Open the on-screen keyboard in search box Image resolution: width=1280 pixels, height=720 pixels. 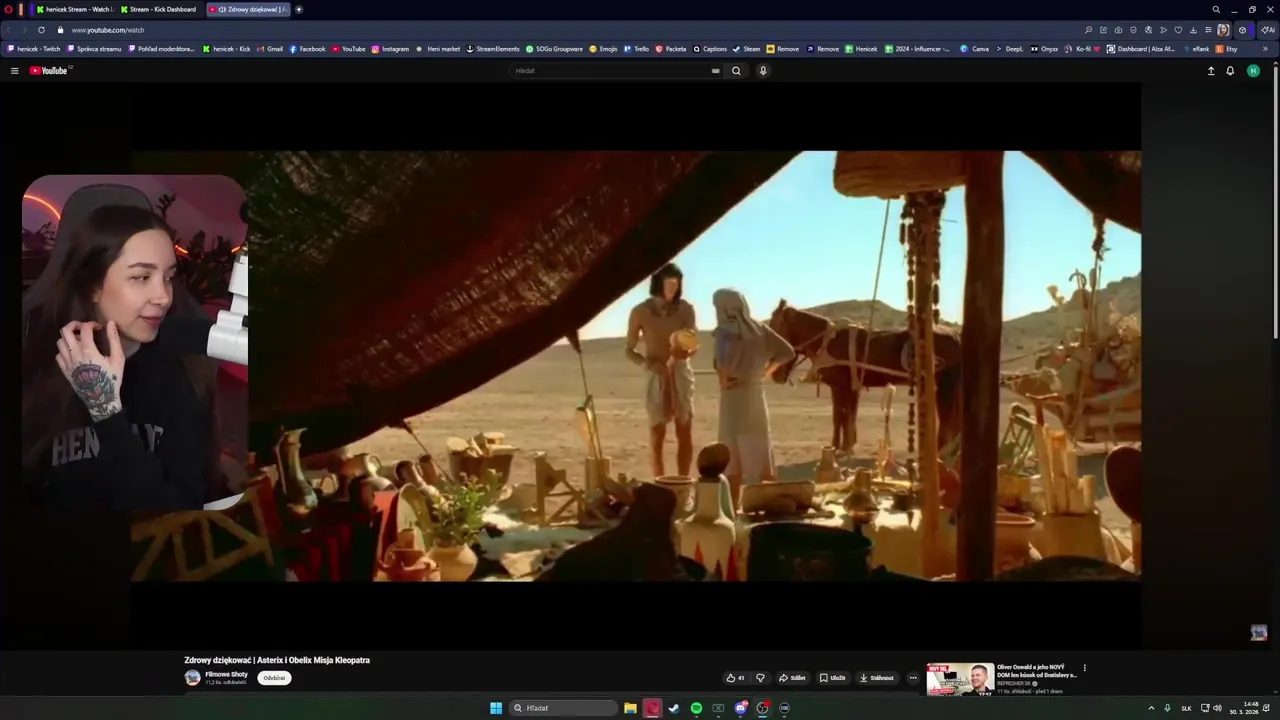[x=715, y=71]
